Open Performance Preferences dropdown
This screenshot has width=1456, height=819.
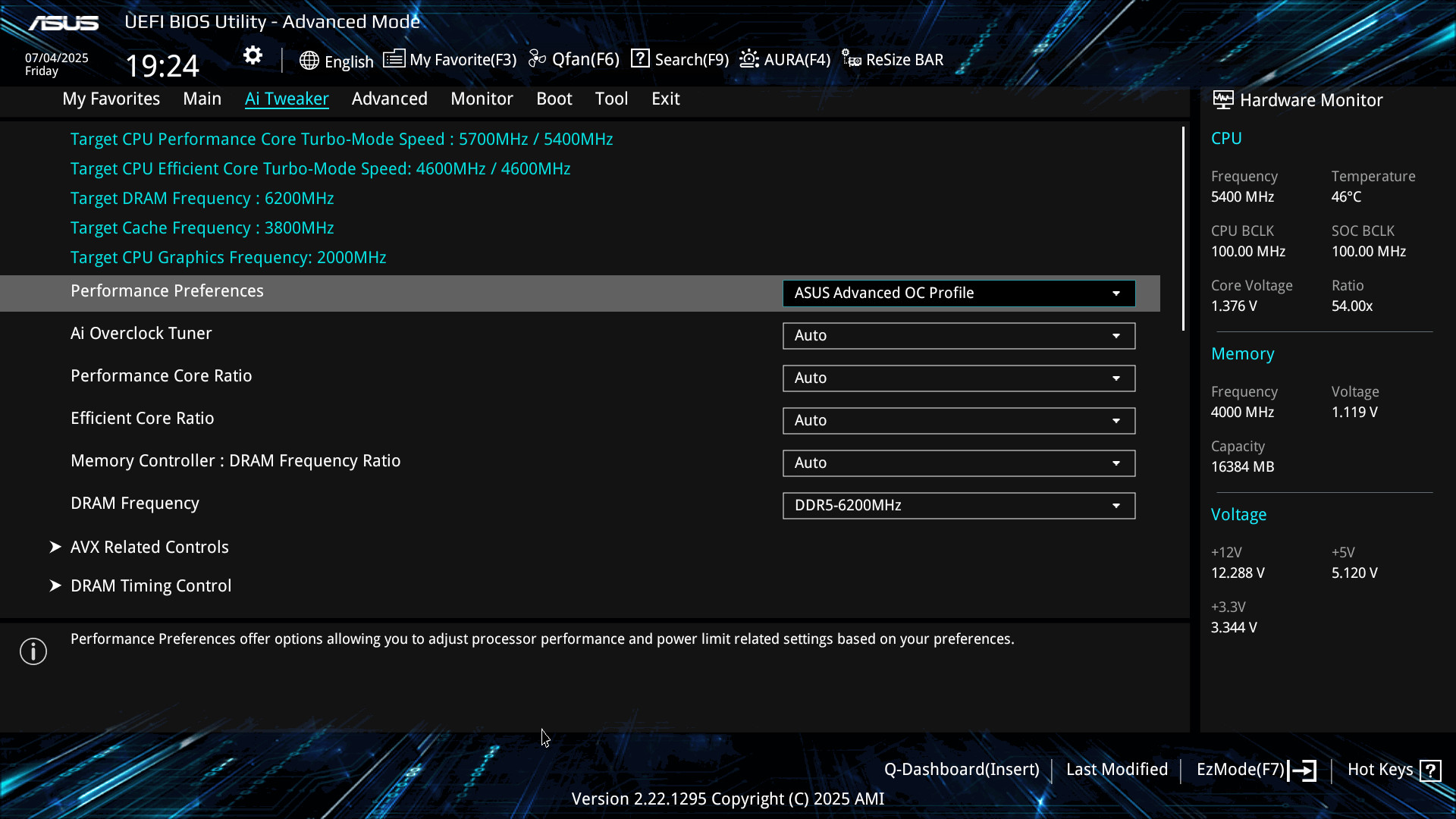click(x=959, y=293)
